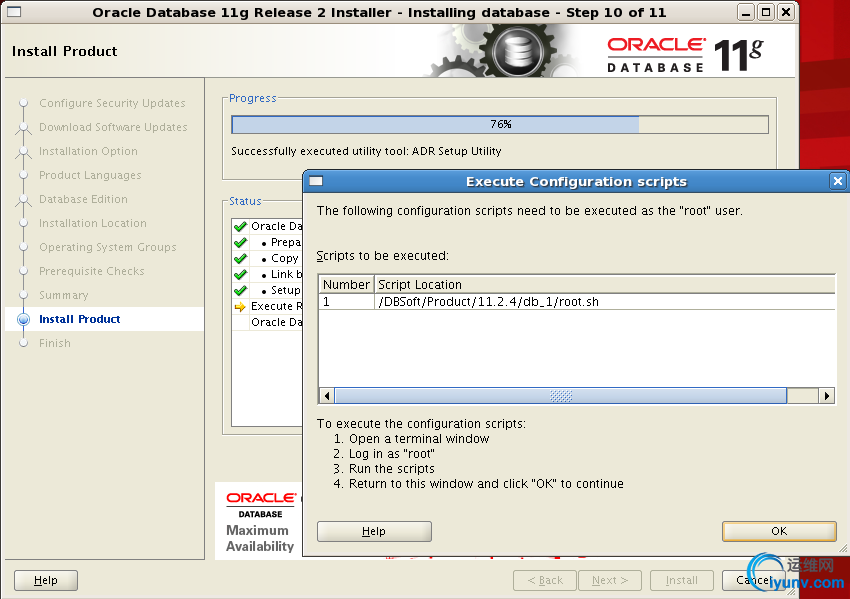Click the Oracle Database 11g logo
Screen dimensions: 850x599
pos(685,55)
